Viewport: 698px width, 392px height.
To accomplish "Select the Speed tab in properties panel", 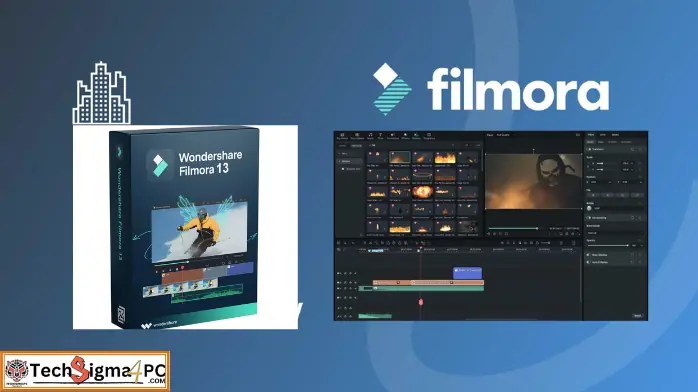I will 615,134.
